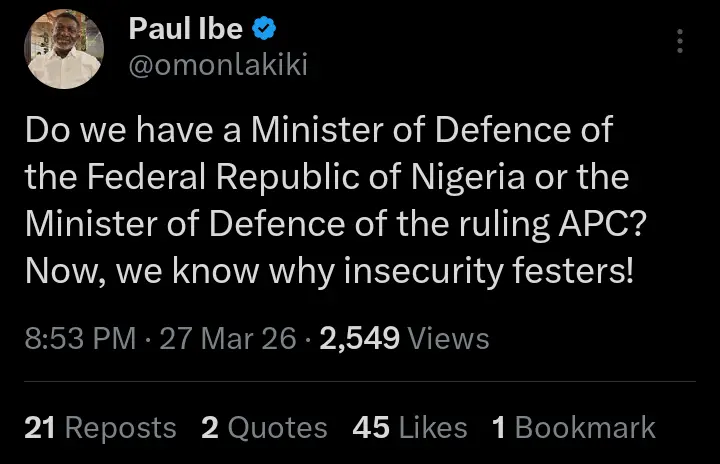This screenshot has width=720, height=464.
Task: Open the tweet's three-dot more options menu
Action: 680,41
